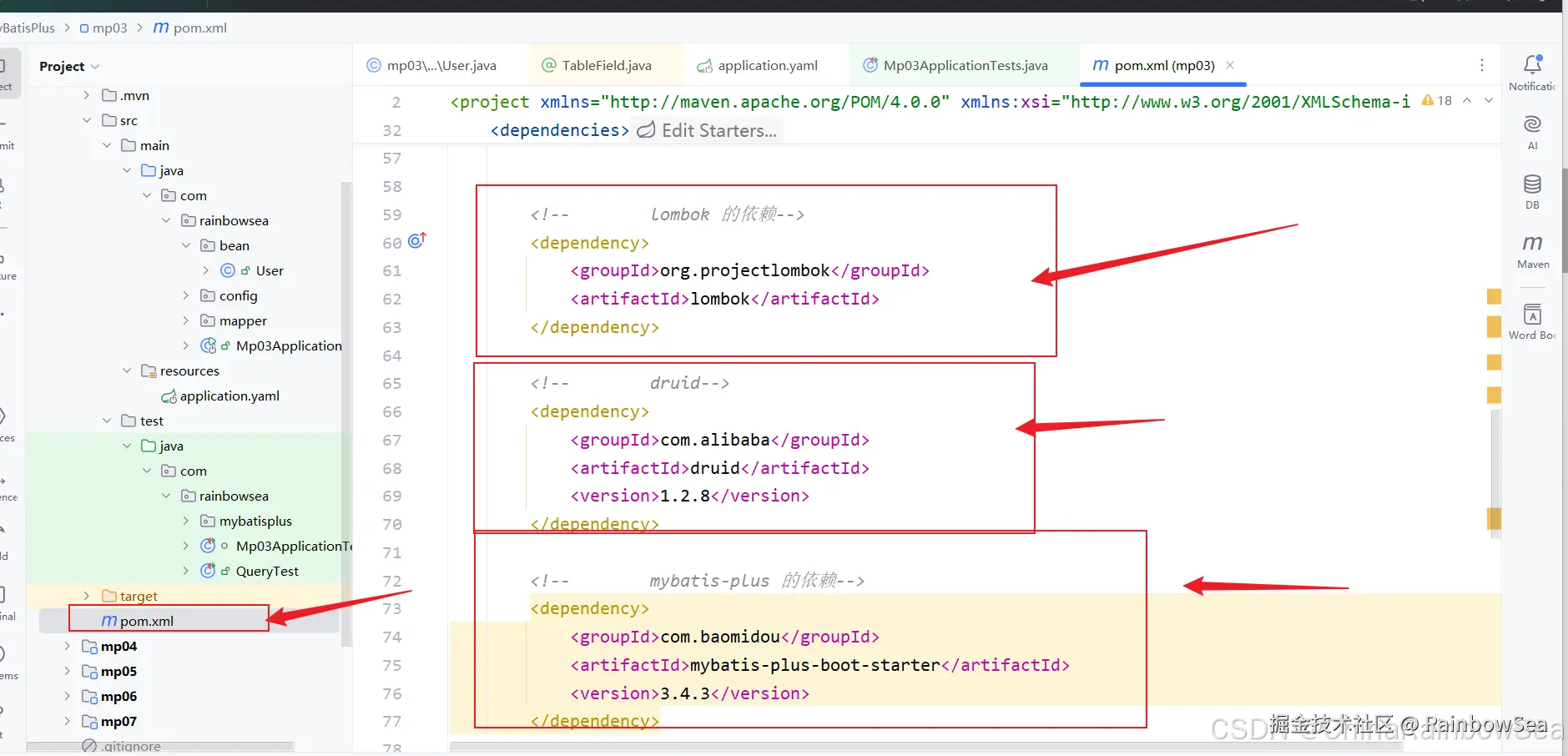This screenshot has height=756, width=1568.
Task: Open the Notifications tool window
Action: (1532, 72)
